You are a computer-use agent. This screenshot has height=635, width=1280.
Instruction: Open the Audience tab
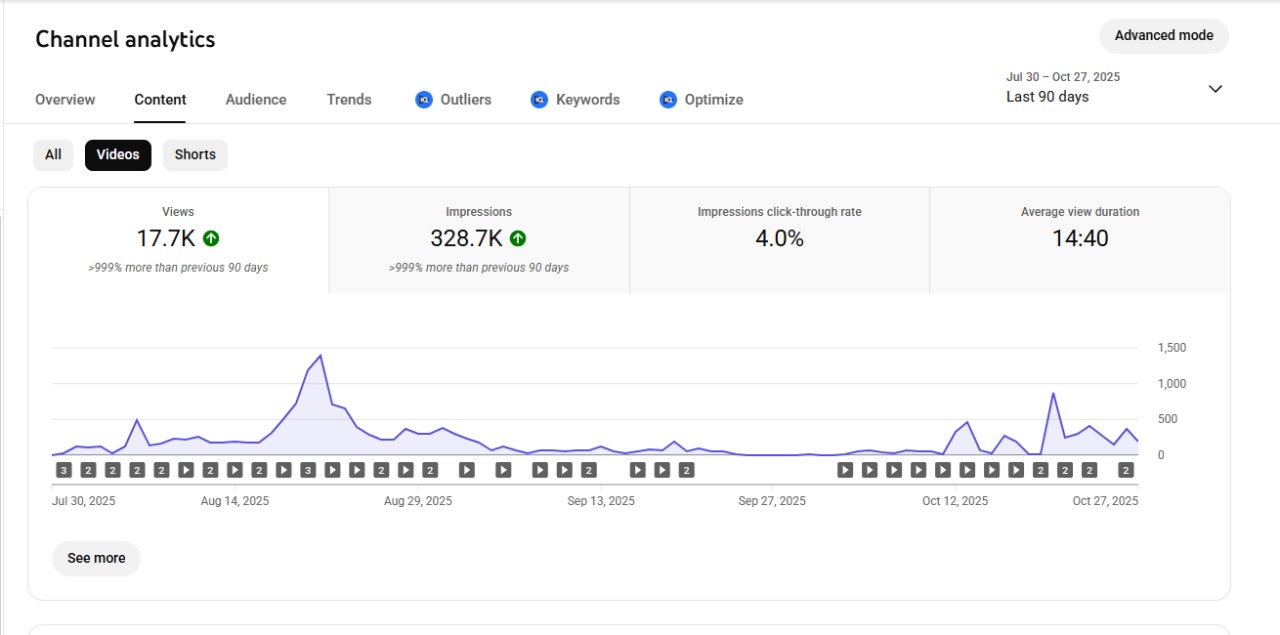coord(256,100)
